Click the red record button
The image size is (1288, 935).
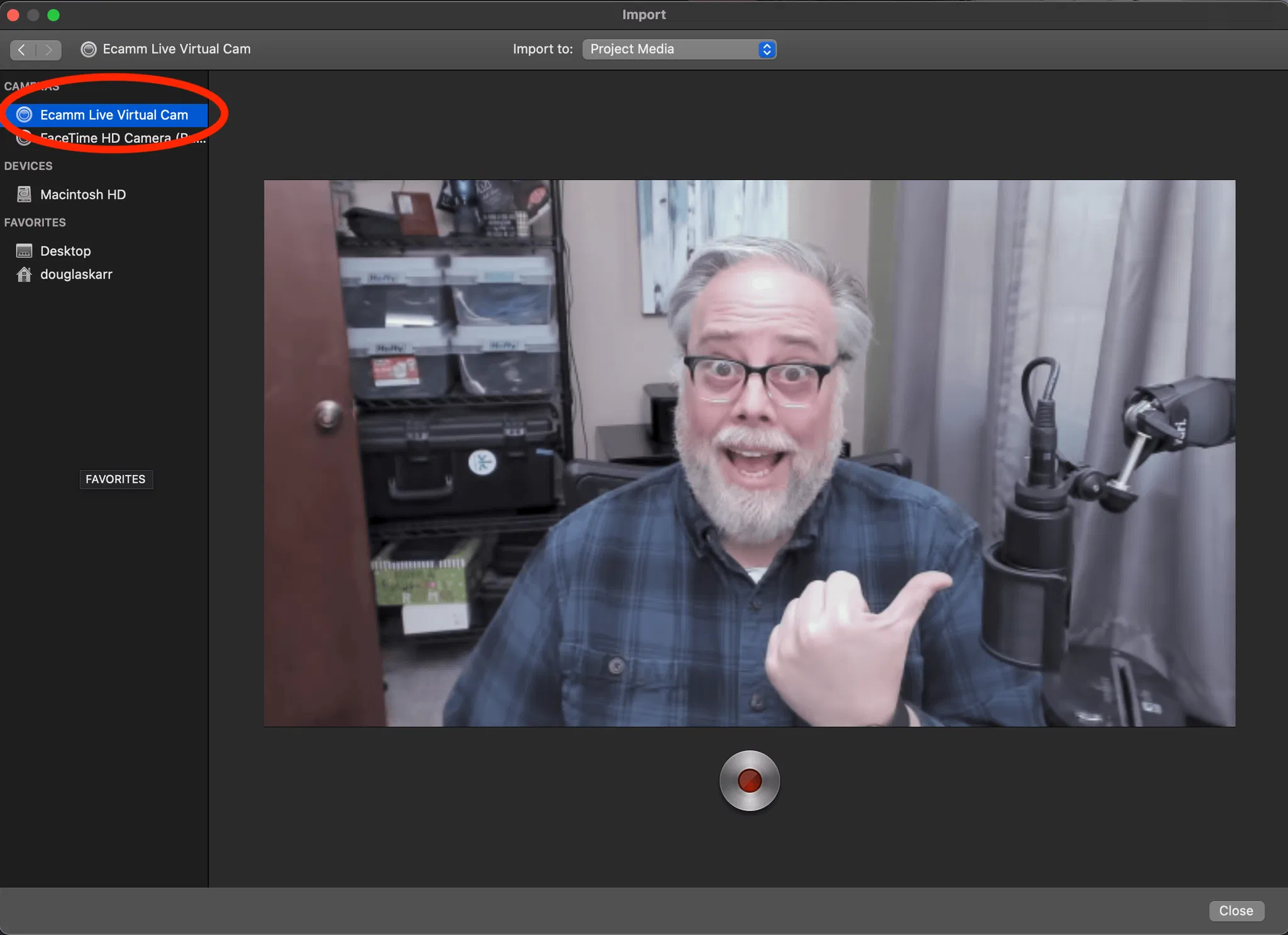point(749,780)
